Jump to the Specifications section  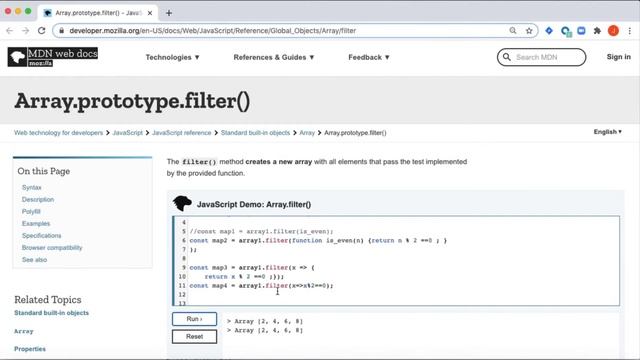pos(42,236)
